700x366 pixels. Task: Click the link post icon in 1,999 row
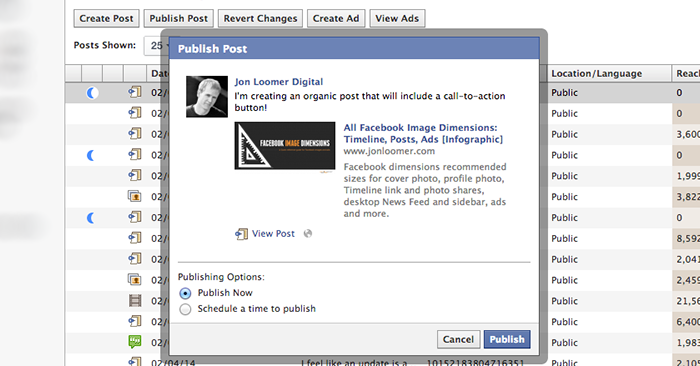pos(135,175)
